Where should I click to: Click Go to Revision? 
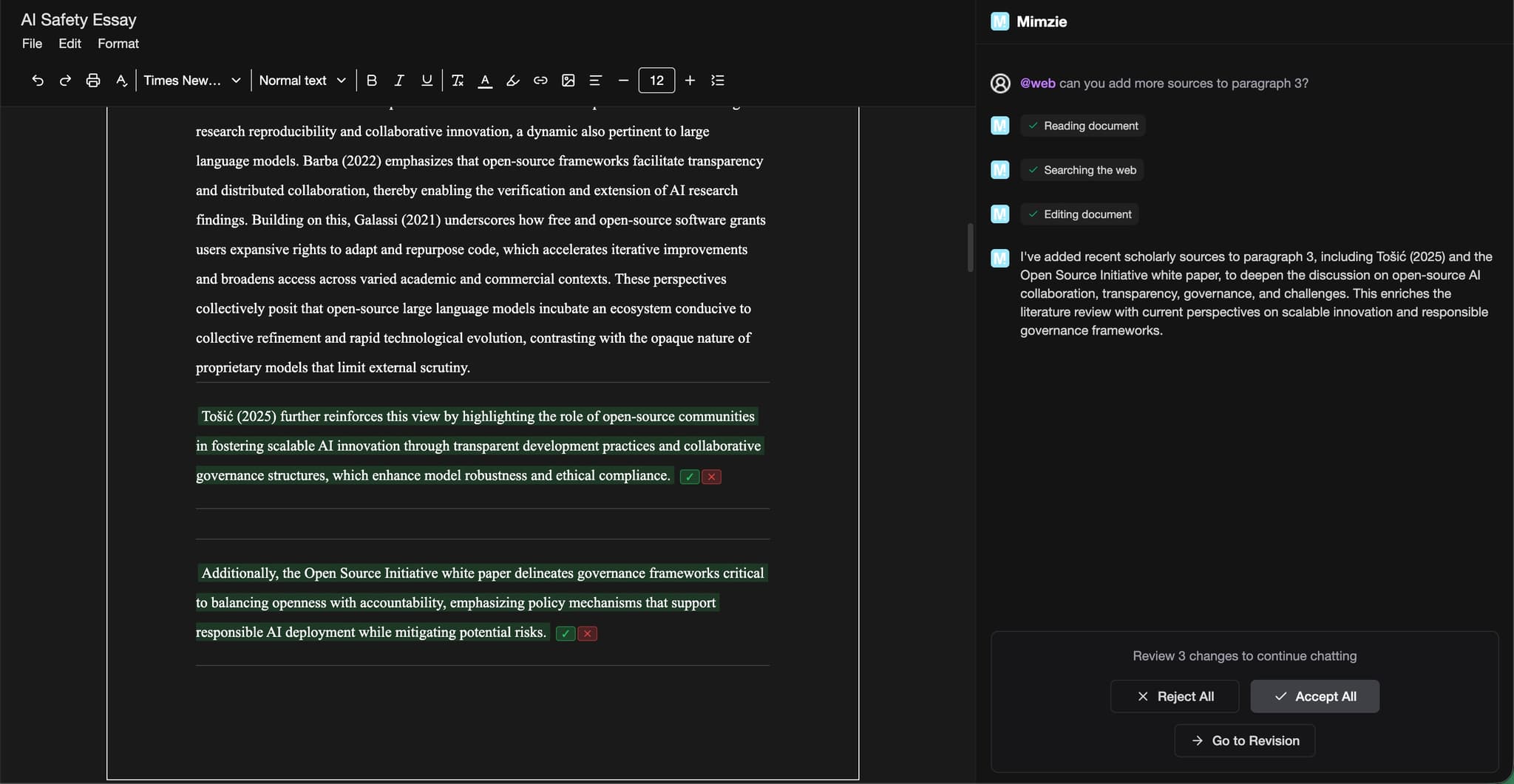click(1243, 740)
